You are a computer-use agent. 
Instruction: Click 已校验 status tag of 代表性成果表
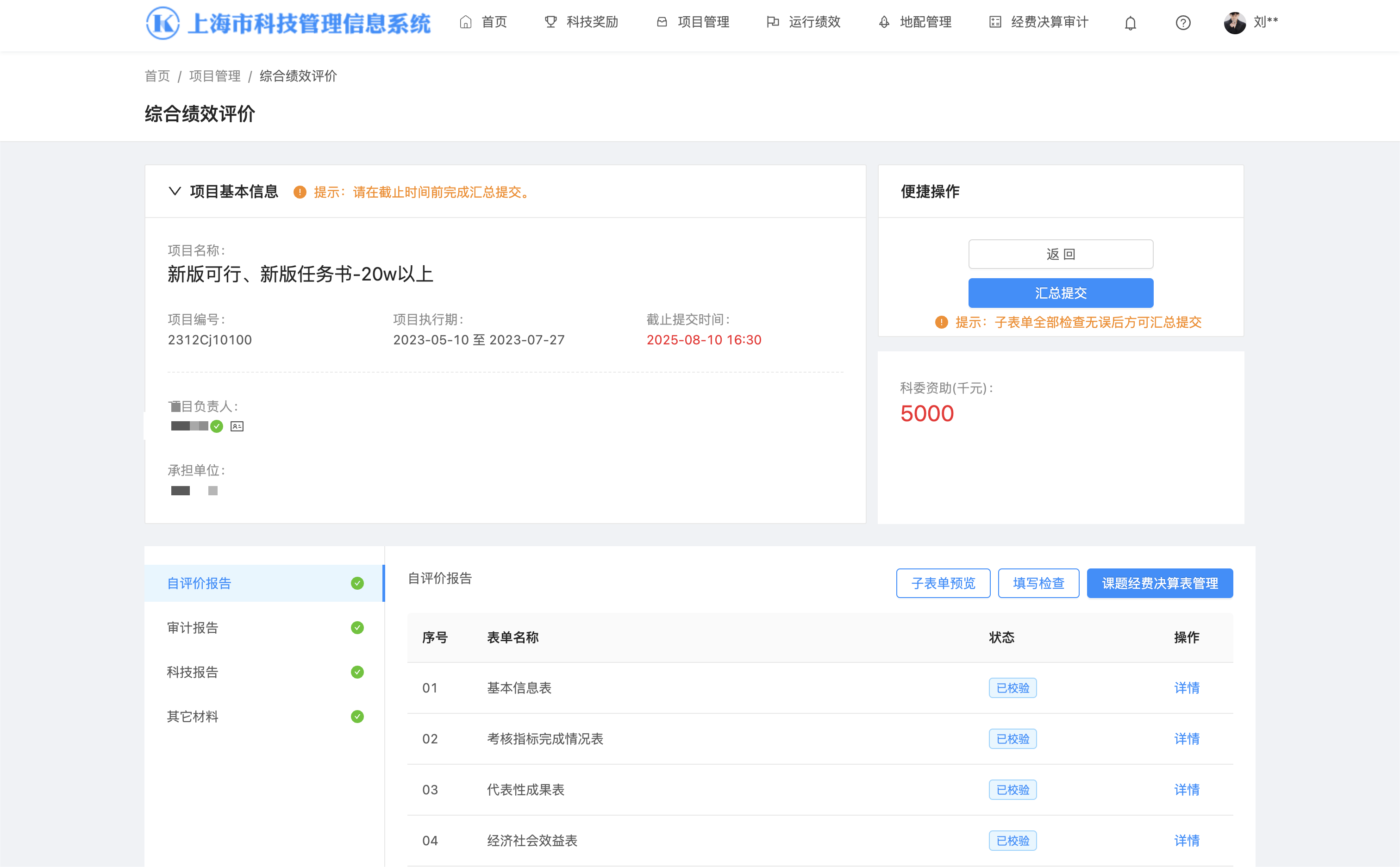pyautogui.click(x=1012, y=790)
